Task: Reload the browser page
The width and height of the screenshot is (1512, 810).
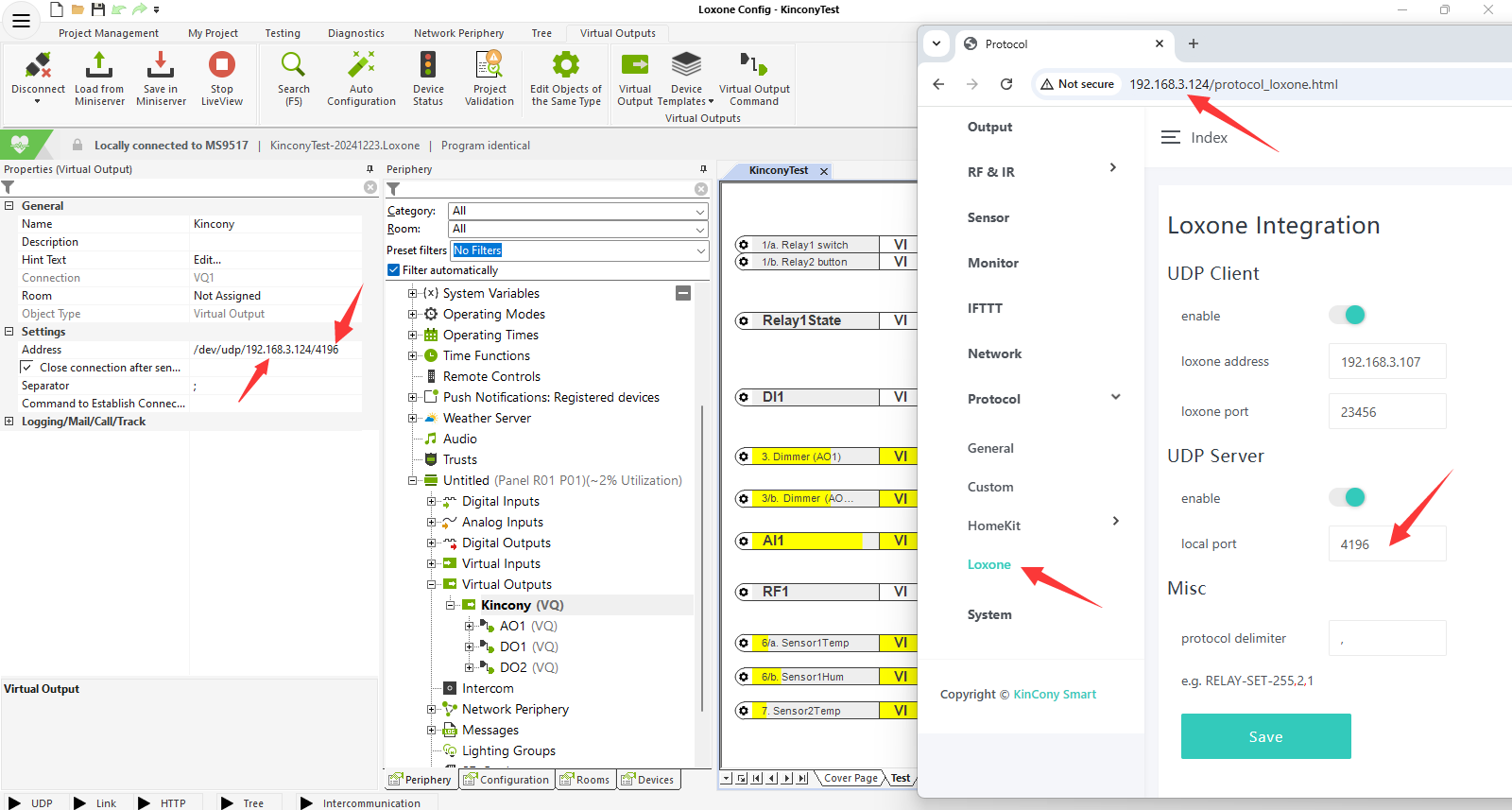Action: [1006, 84]
